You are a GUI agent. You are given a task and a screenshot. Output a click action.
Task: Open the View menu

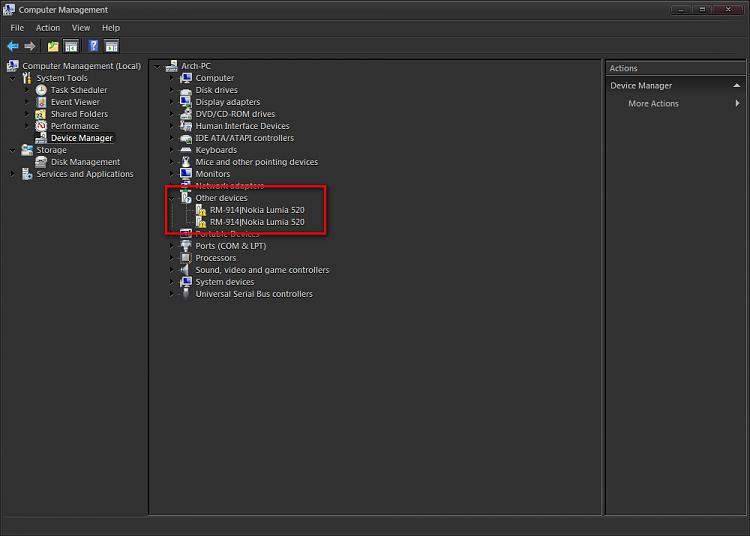81,28
